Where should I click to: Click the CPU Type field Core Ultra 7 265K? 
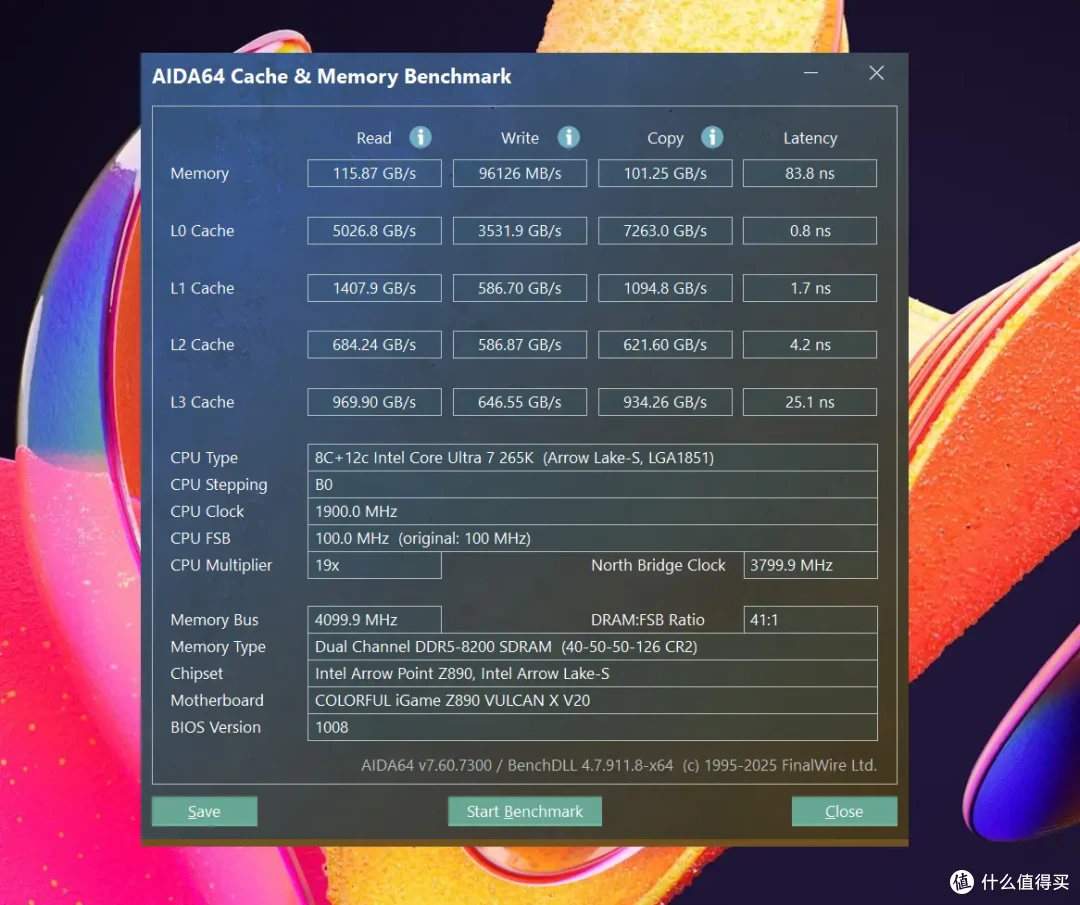tap(592, 457)
